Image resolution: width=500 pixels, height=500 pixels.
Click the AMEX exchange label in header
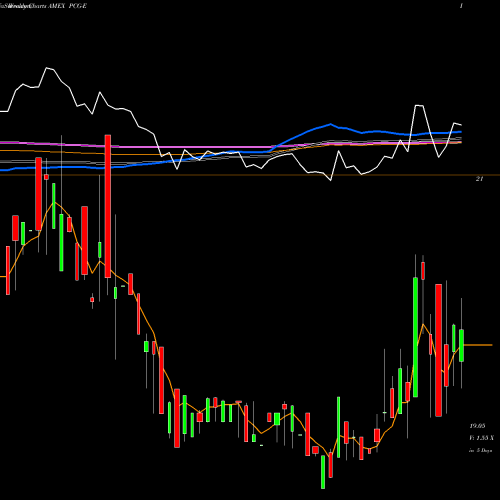[x=57, y=6]
